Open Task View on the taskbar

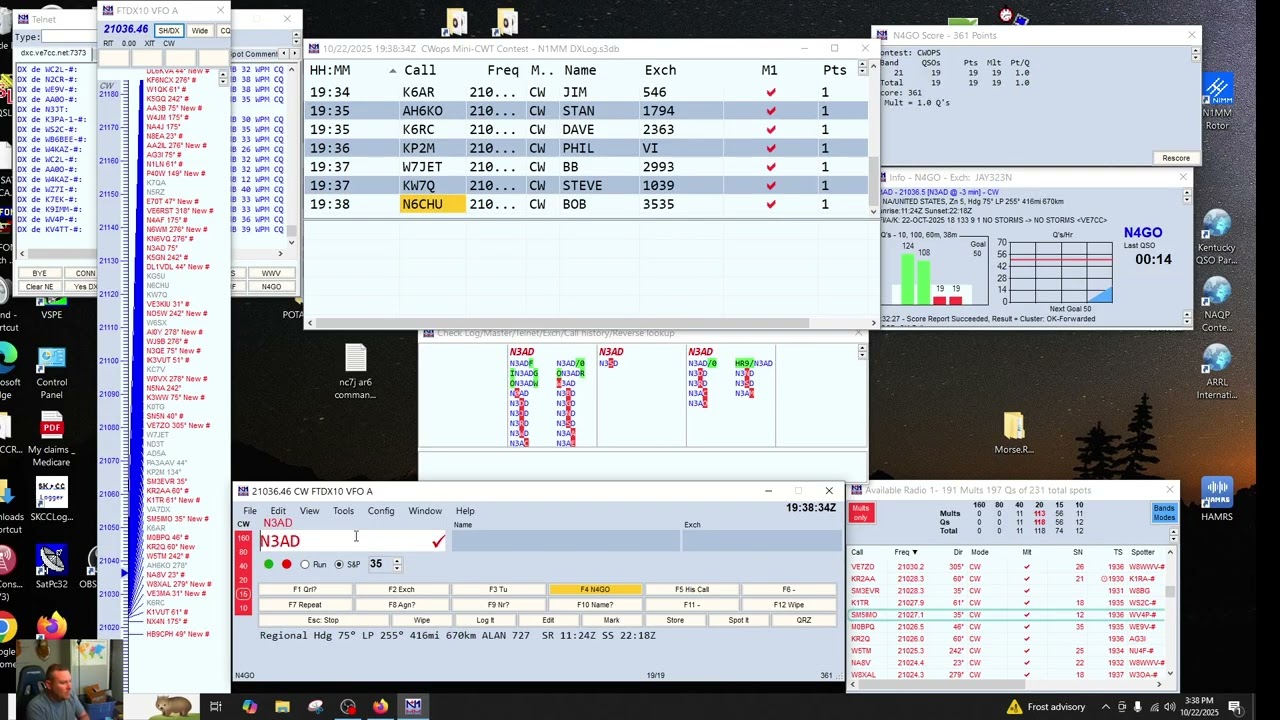click(x=215, y=706)
